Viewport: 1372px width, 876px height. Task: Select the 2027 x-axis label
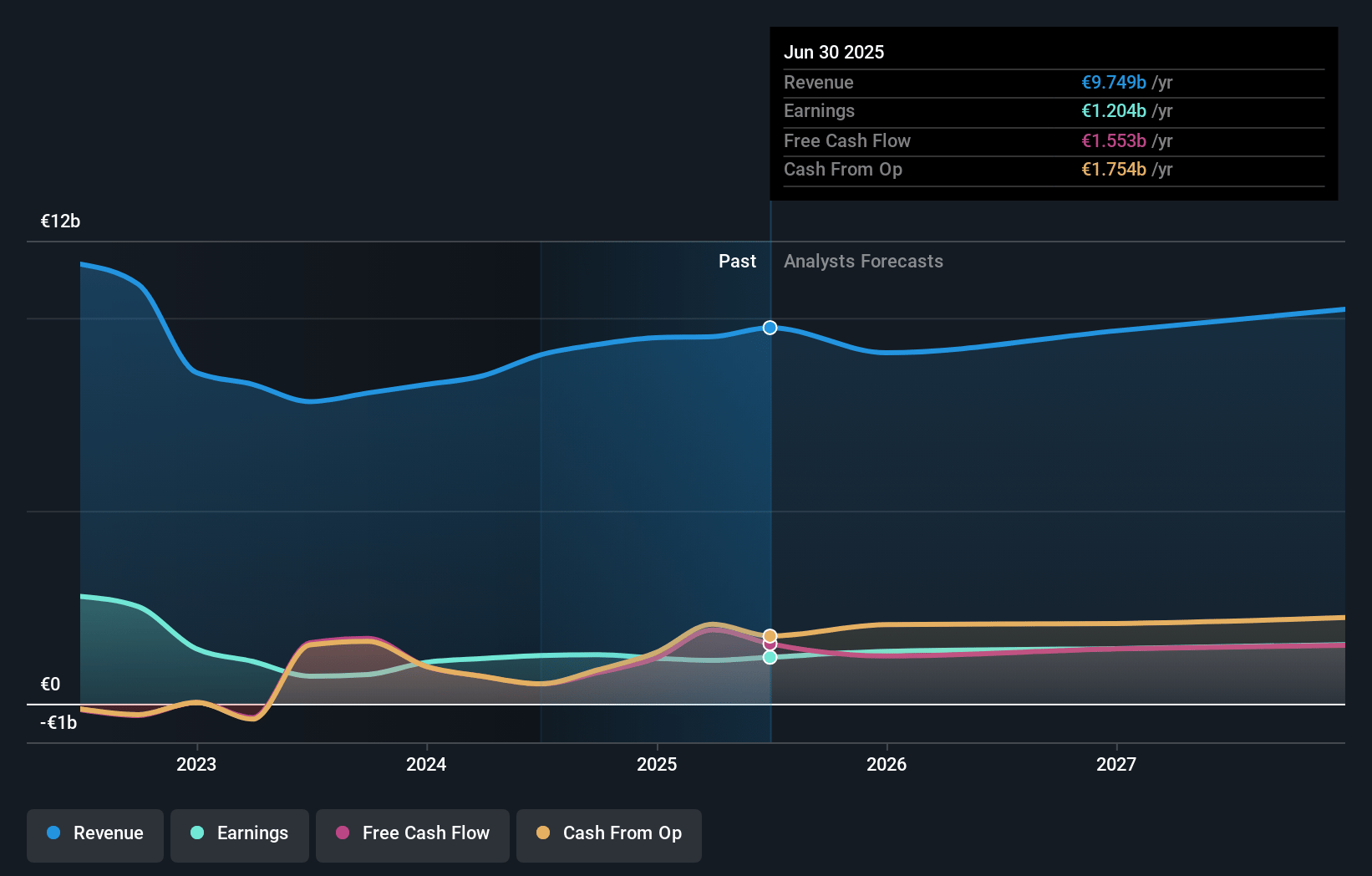[1116, 764]
